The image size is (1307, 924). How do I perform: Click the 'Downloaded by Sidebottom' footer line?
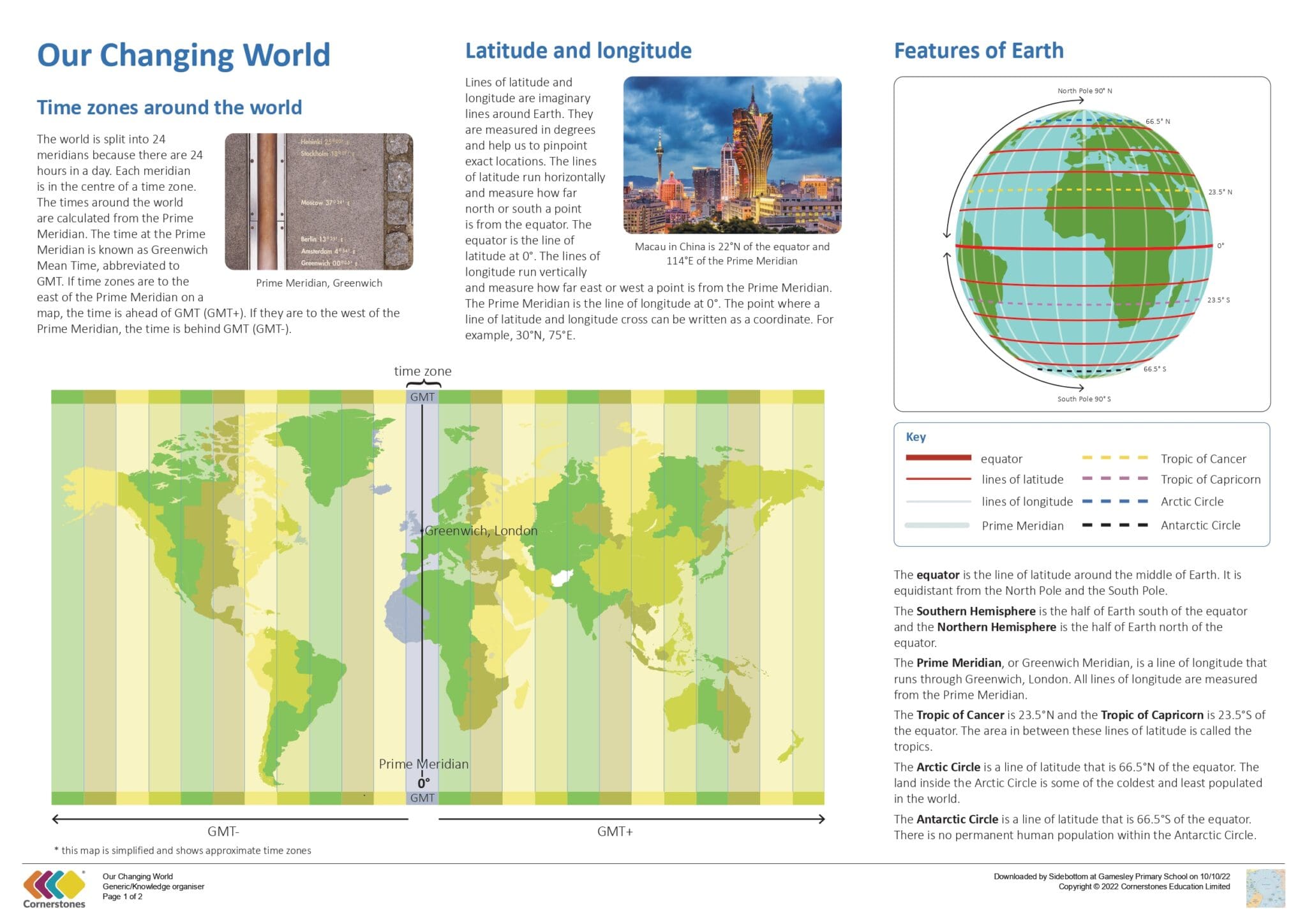pos(1112,876)
